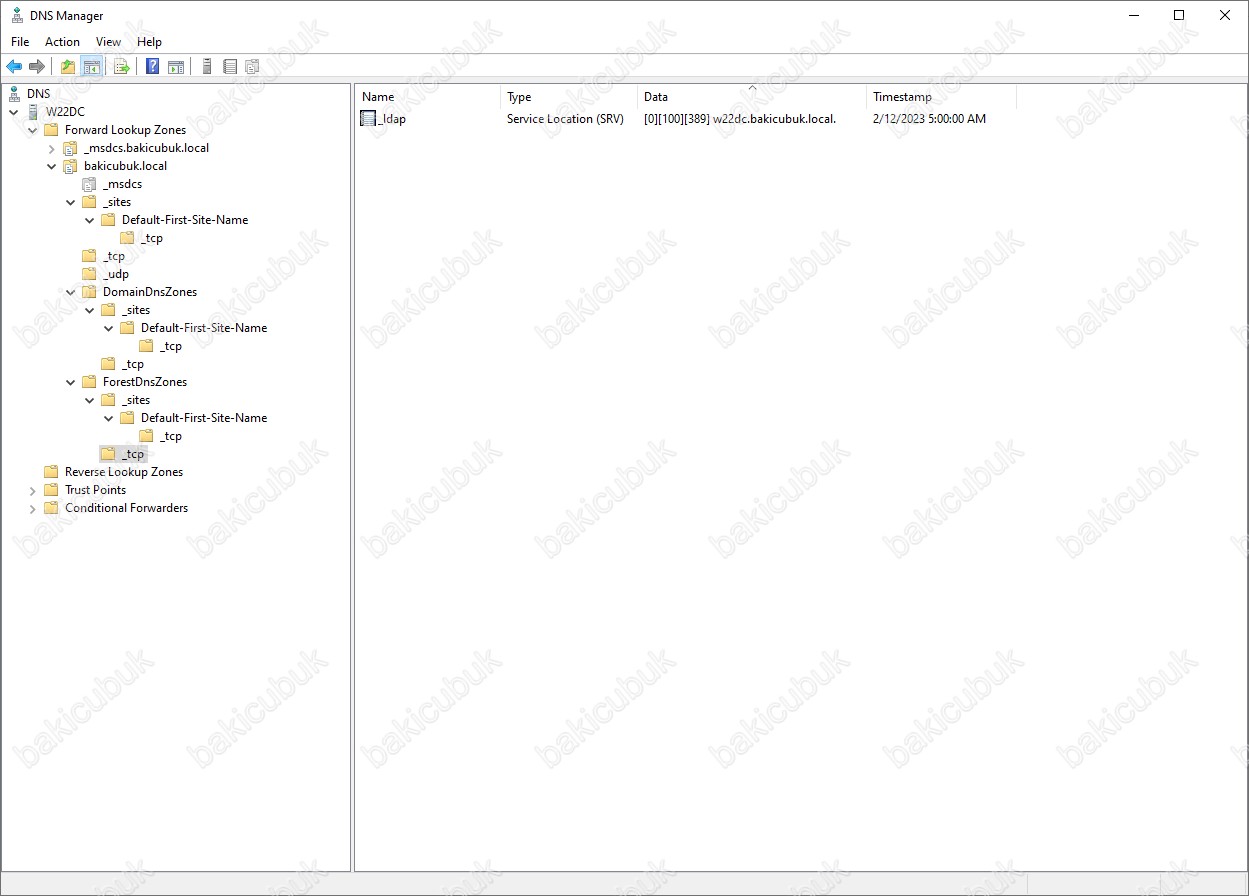Click the gray Forward arrow in toolbar
This screenshot has width=1249, height=896.
pos(37,67)
